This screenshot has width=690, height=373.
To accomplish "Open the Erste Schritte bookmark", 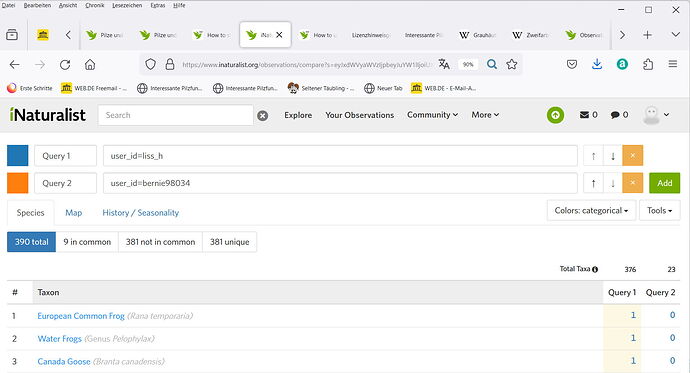I will pos(30,88).
